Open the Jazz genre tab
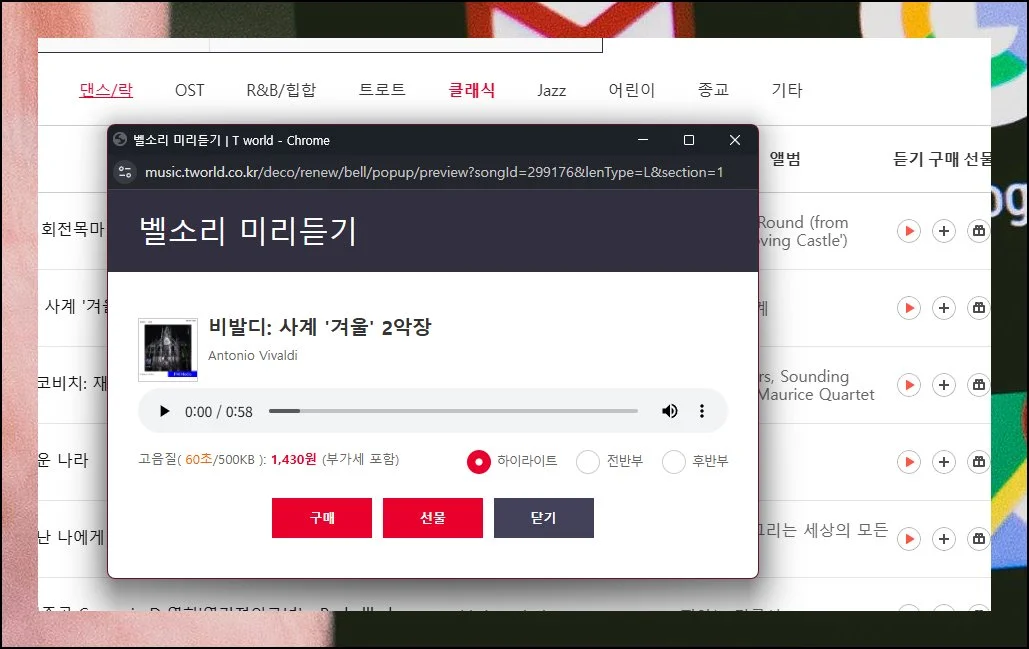Viewport: 1029px width, 649px height. tap(551, 90)
